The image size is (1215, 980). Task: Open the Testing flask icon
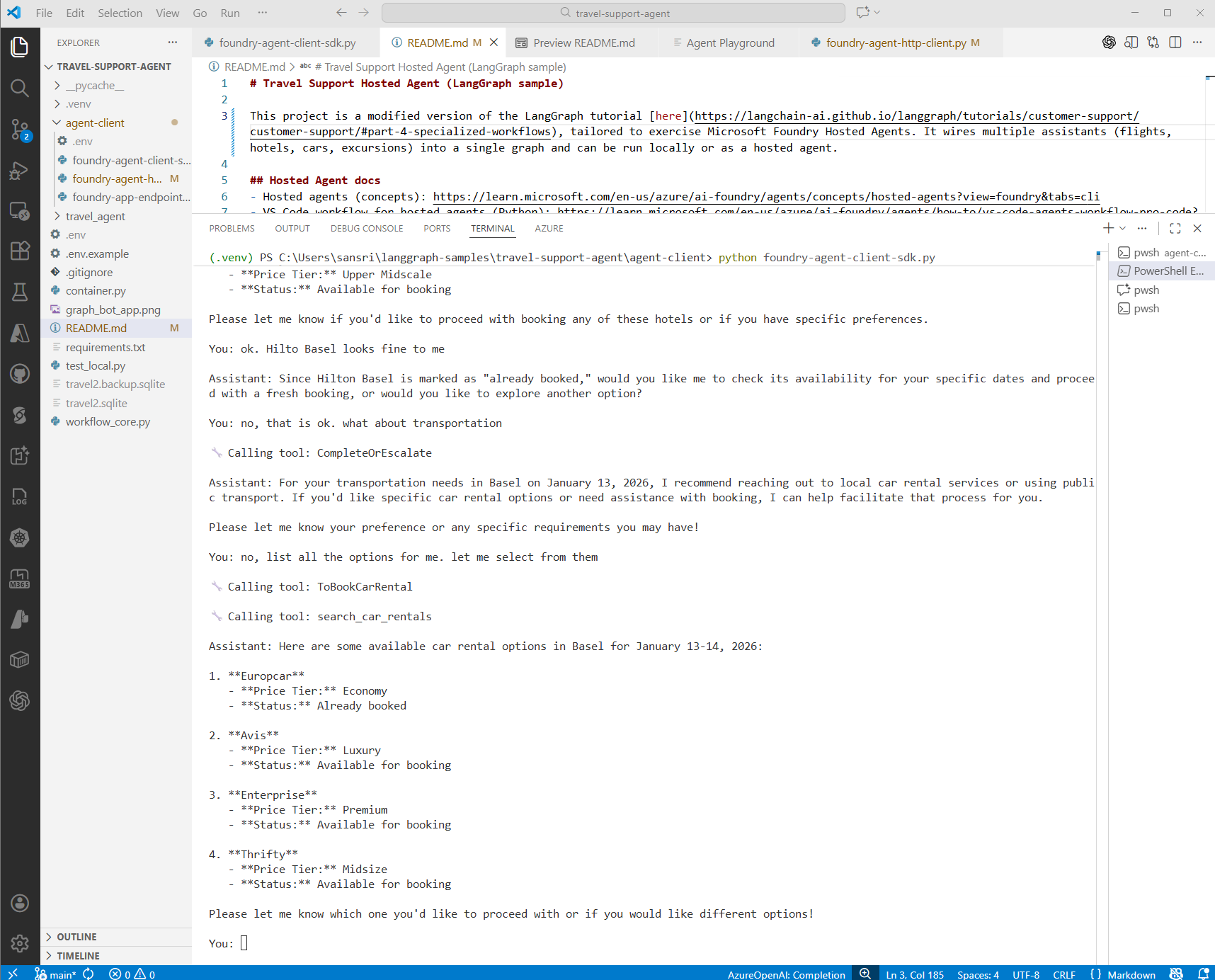tap(20, 292)
